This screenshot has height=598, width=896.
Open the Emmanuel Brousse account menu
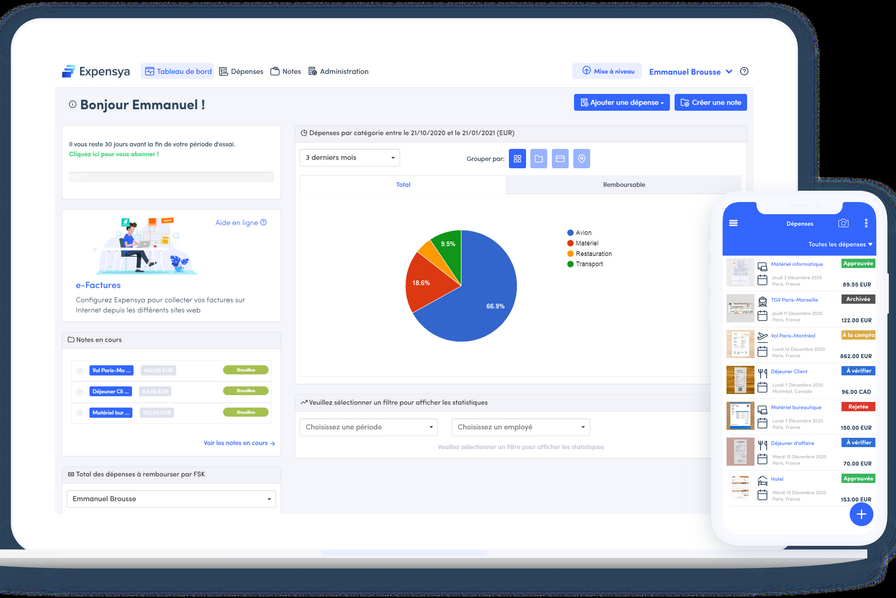tap(690, 72)
